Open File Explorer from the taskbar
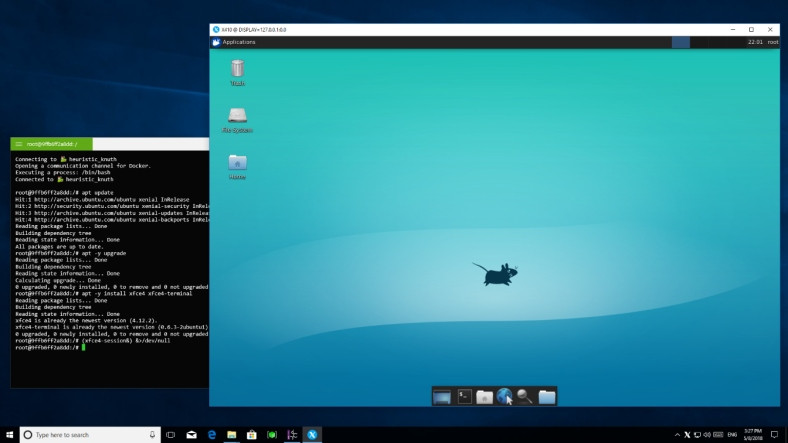The image size is (788, 443). 232,434
